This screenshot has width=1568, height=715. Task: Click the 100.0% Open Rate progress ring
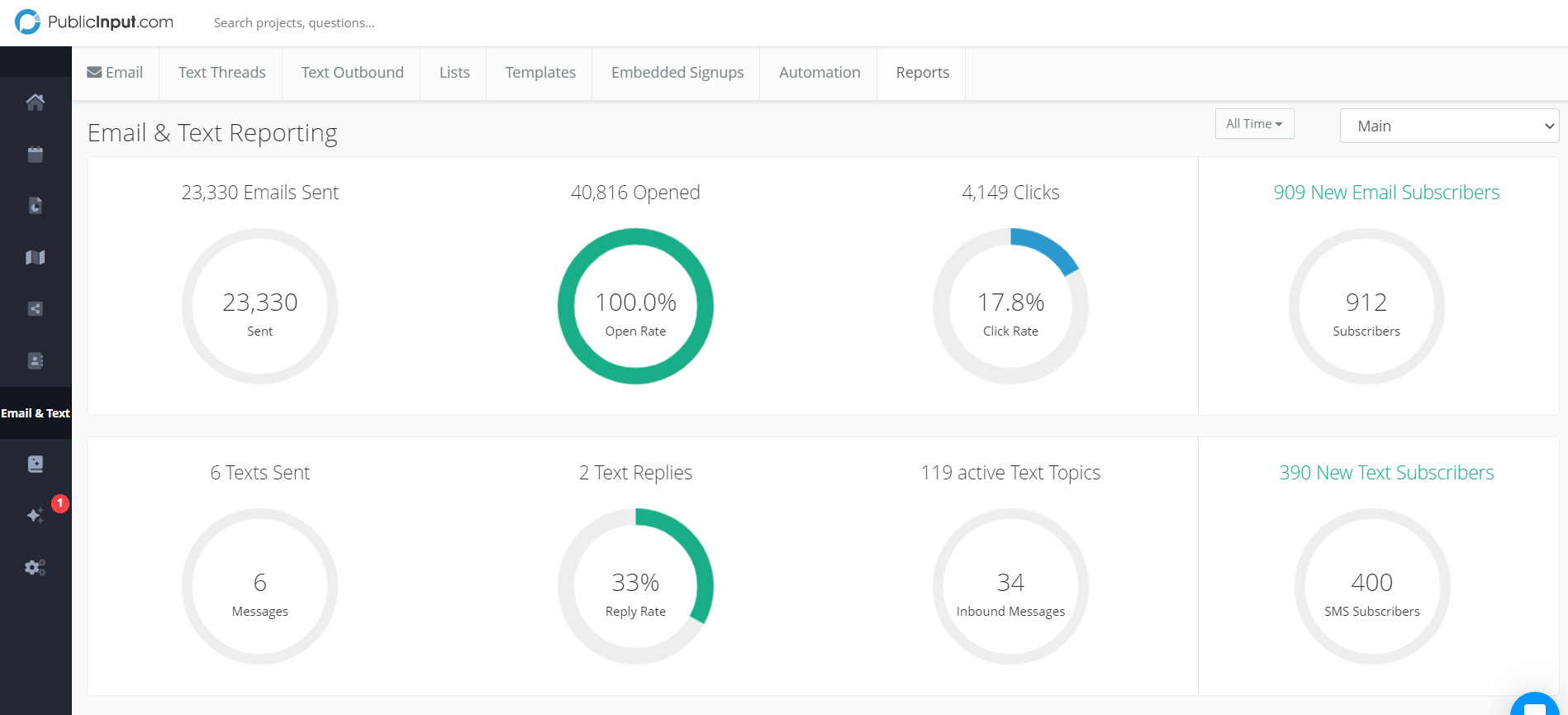point(635,307)
